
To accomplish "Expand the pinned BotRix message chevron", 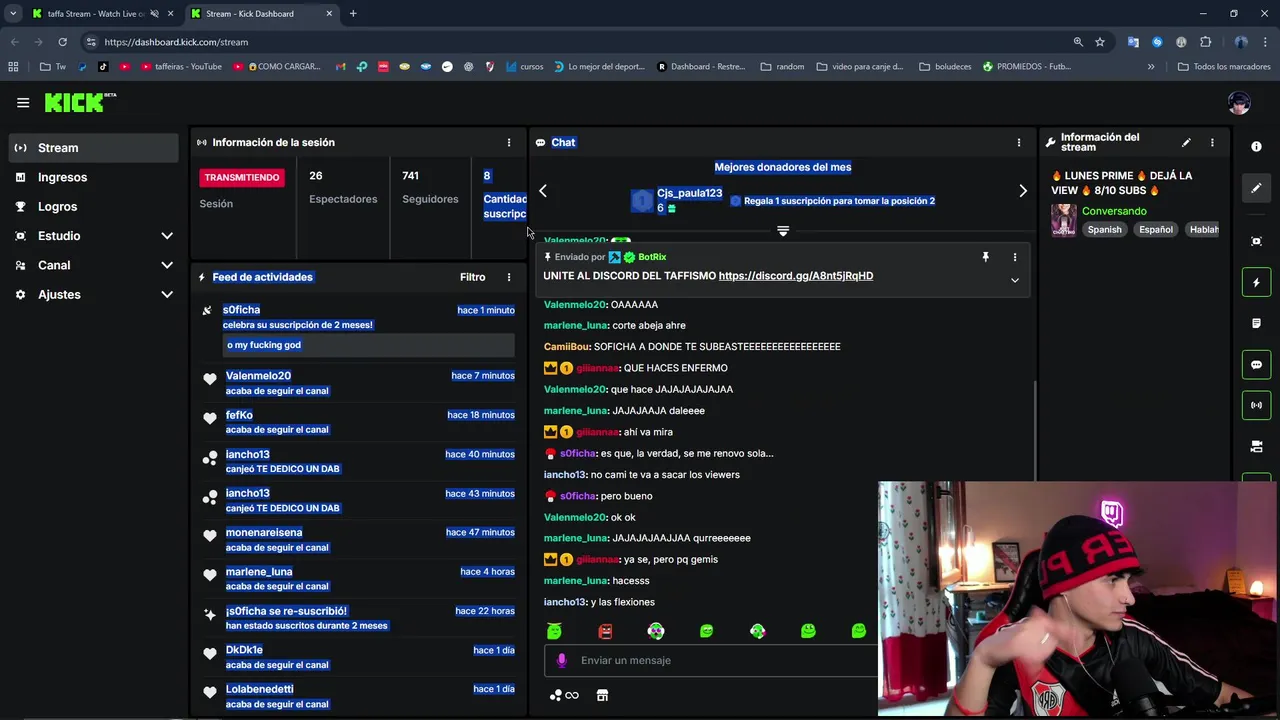I will (x=1014, y=281).
